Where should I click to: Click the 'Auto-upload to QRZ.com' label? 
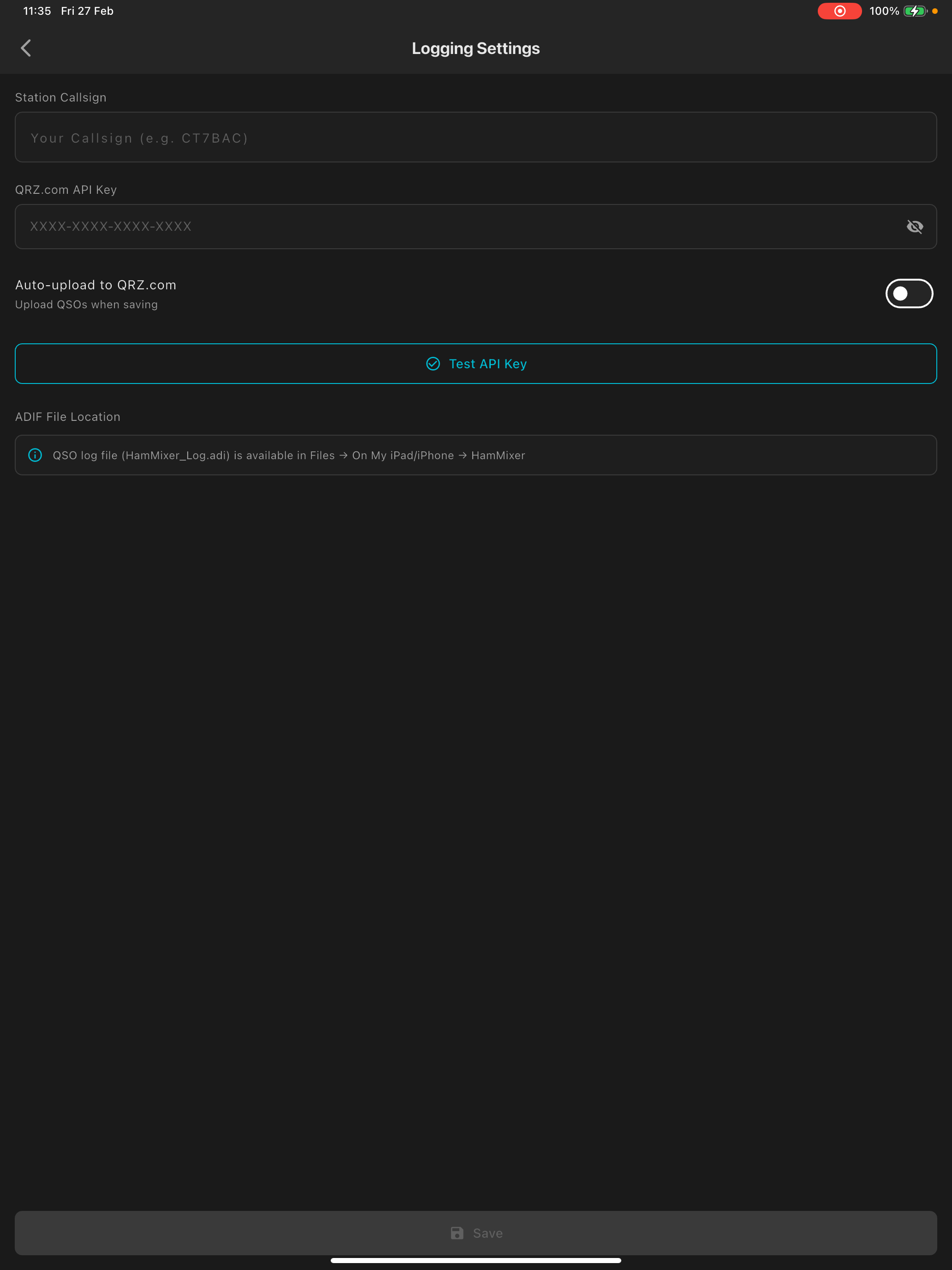[x=96, y=285]
